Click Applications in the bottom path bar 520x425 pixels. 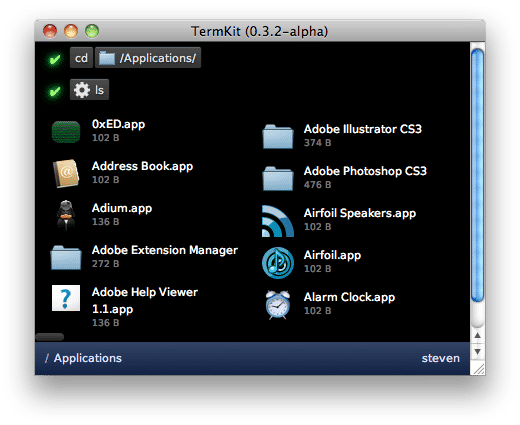click(88, 358)
